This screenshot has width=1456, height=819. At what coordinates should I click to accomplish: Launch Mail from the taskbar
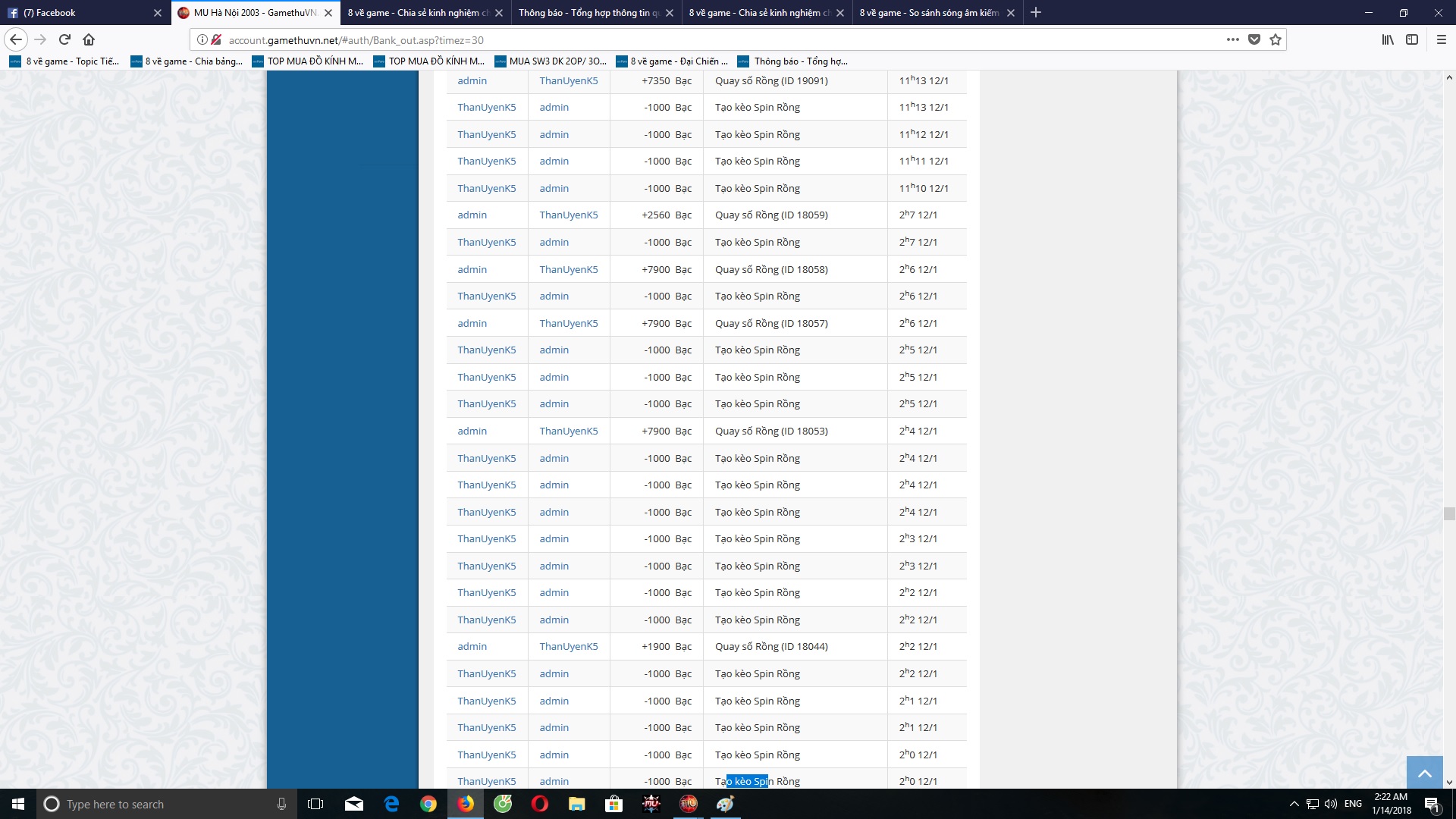click(354, 804)
